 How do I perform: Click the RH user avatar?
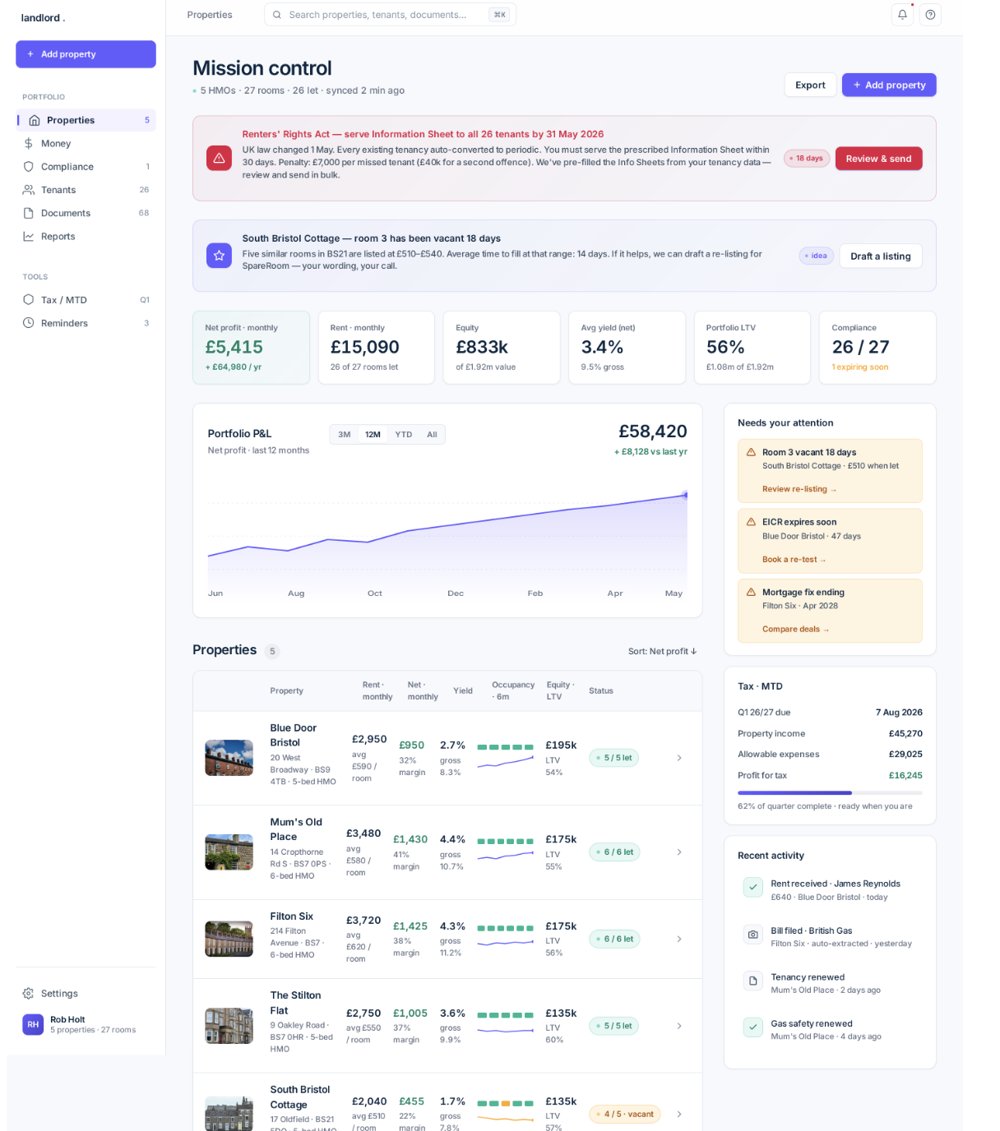(x=33, y=1024)
